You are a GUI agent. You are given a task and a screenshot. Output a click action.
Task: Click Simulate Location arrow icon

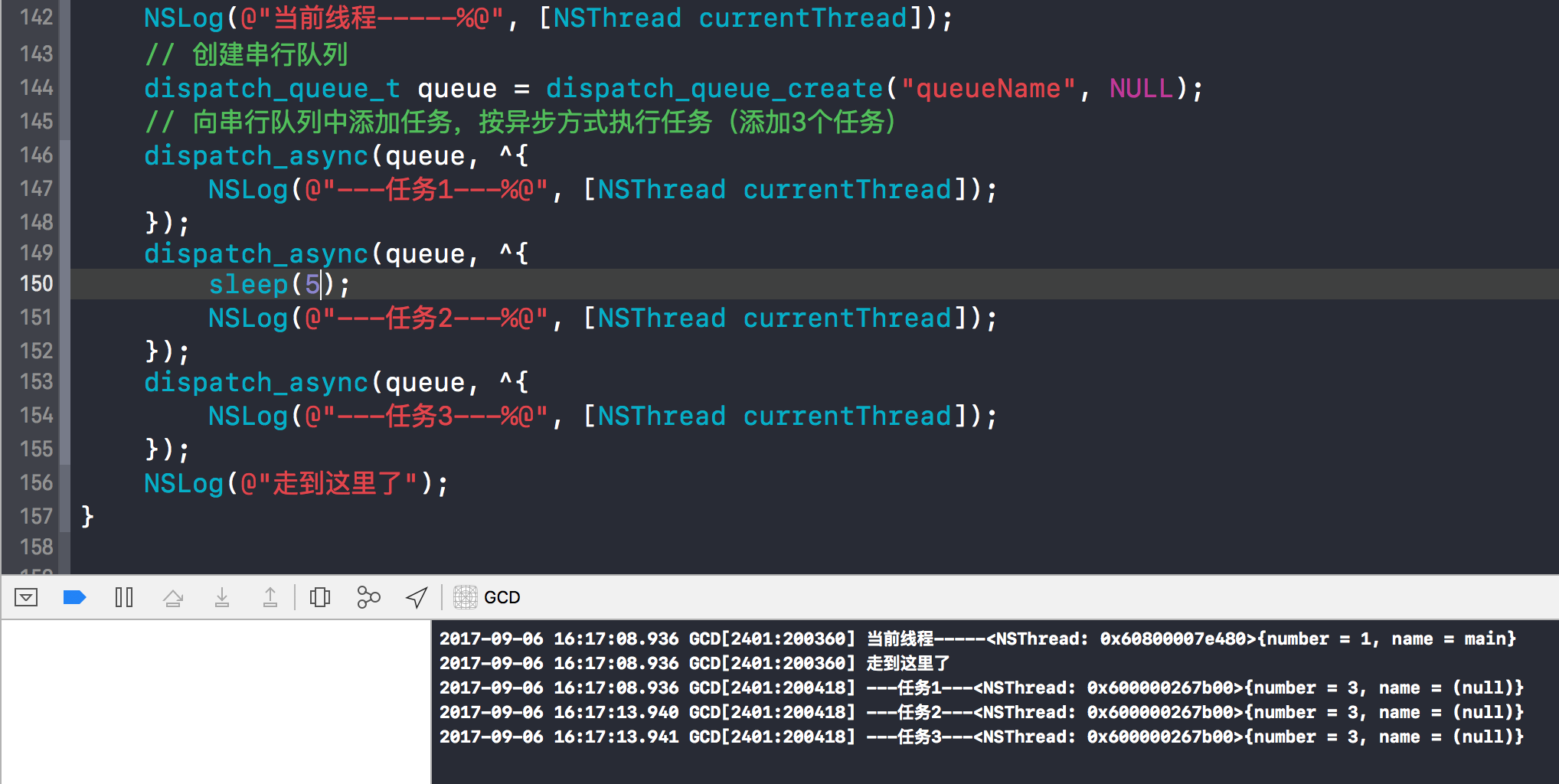417,597
